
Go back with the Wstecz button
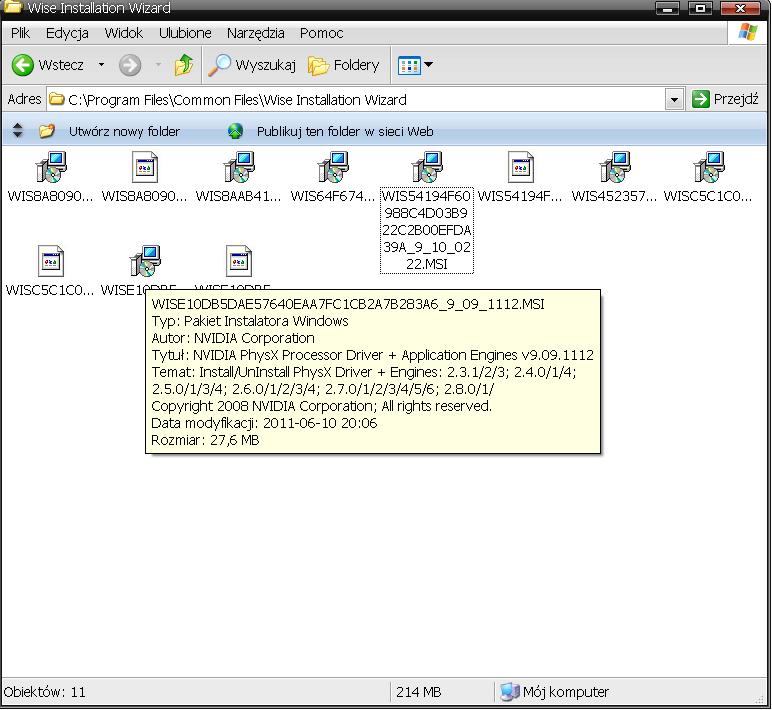click(x=48, y=65)
